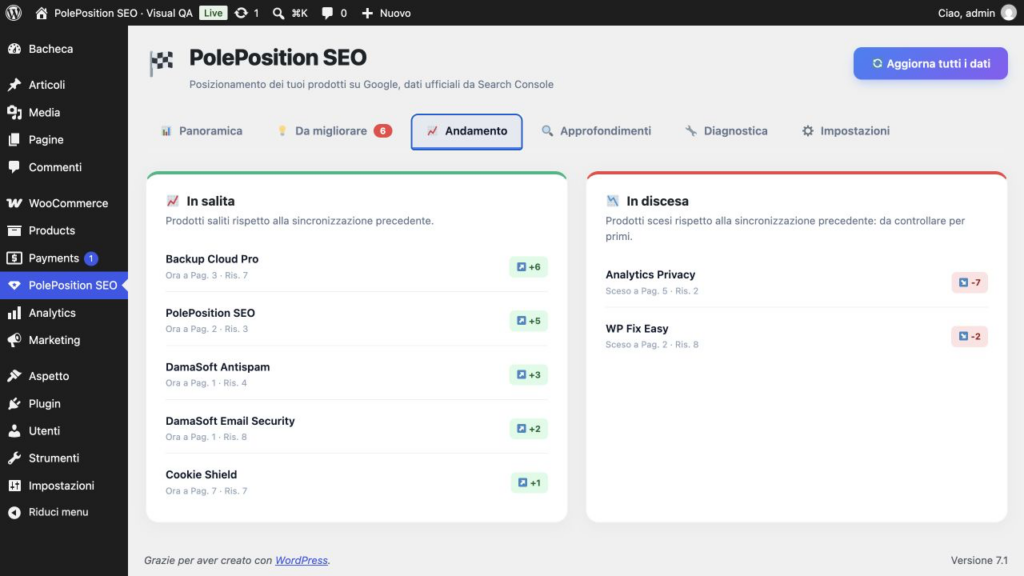This screenshot has width=1024, height=576.
Task: Click the updates icon showing 1
Action: click(241, 13)
